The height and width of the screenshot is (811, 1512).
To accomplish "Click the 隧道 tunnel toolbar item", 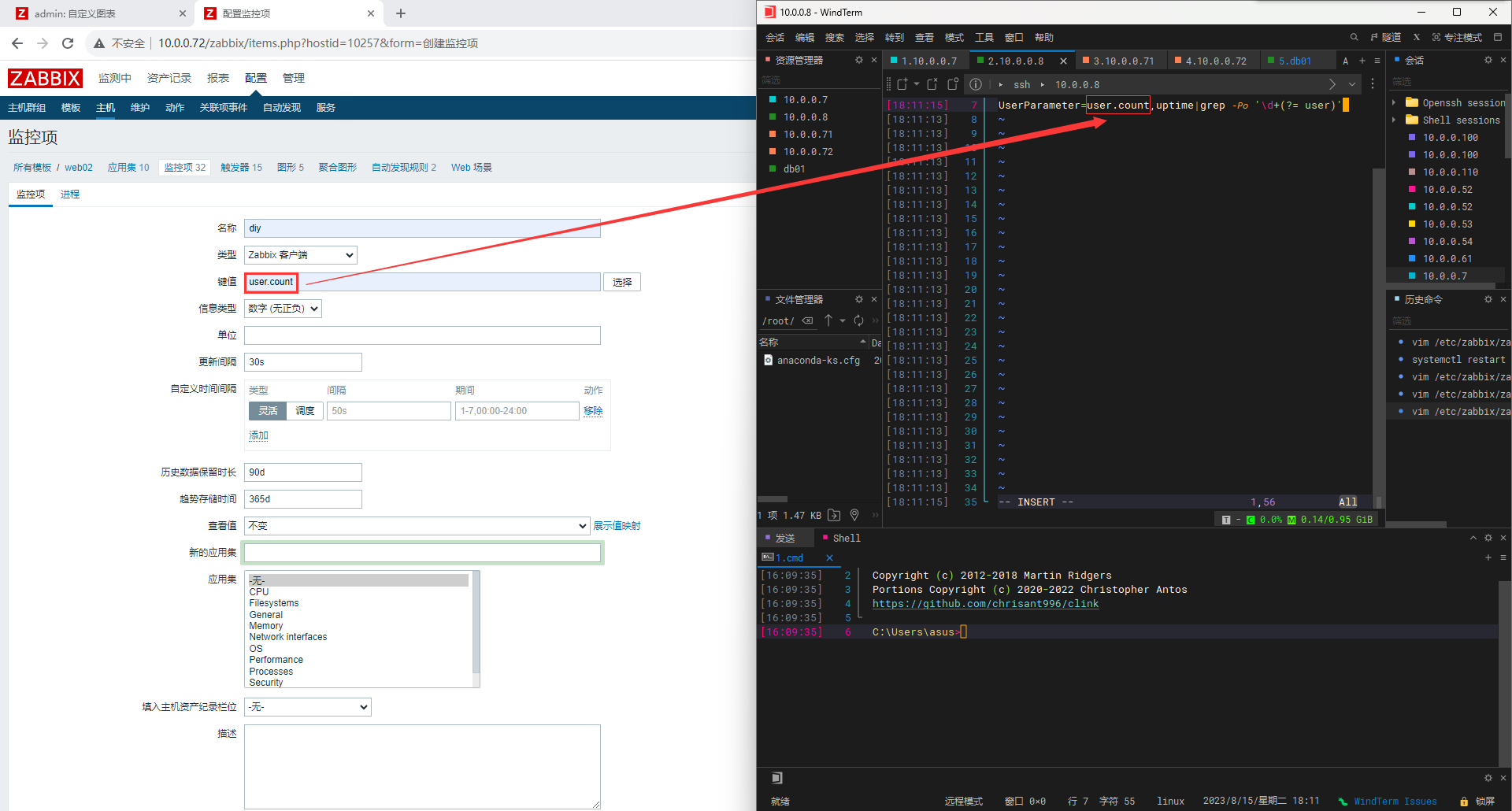I will coord(1386,37).
